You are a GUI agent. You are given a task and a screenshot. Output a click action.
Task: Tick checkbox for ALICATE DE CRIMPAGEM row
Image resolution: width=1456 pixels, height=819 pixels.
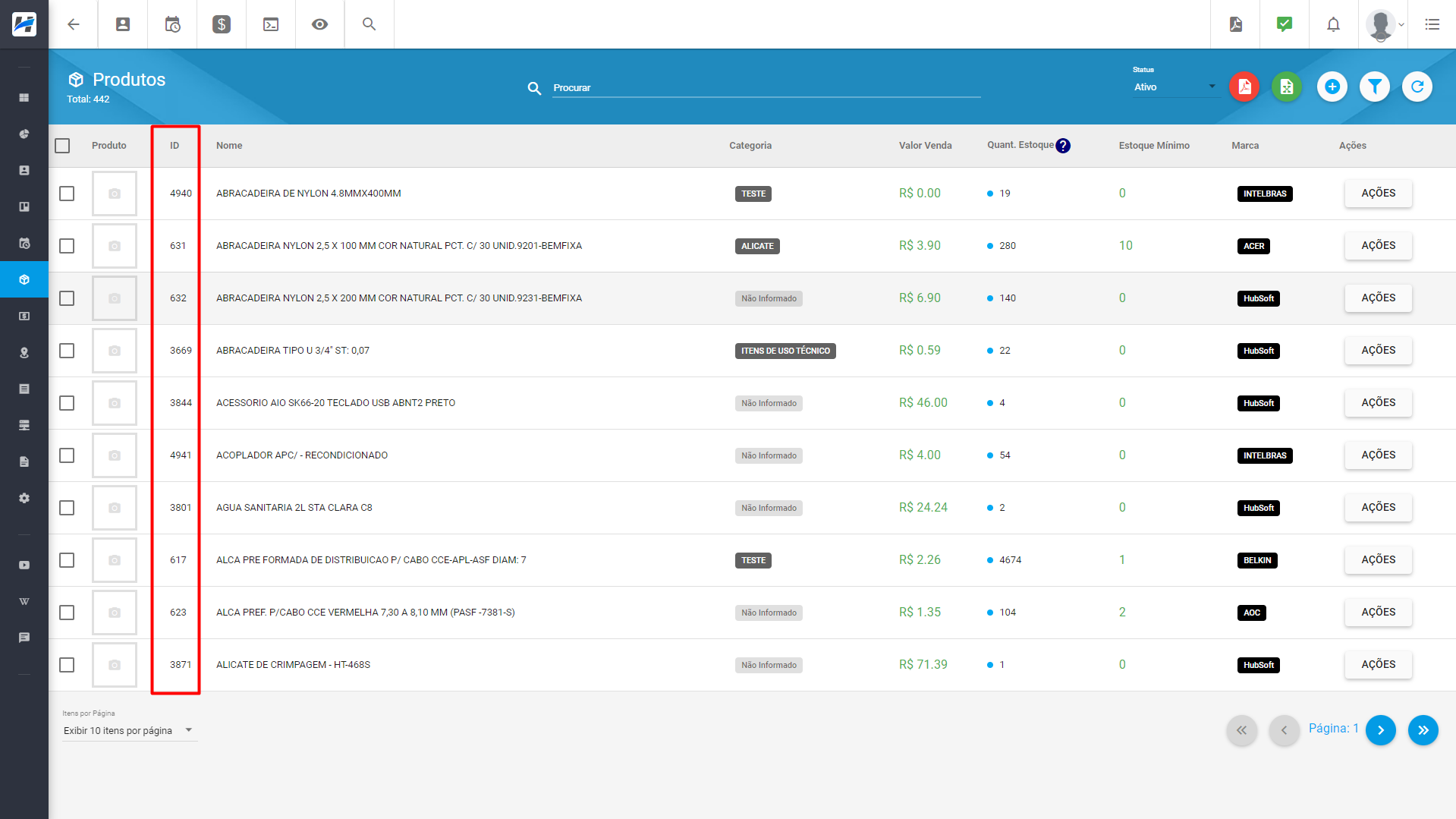[67, 665]
